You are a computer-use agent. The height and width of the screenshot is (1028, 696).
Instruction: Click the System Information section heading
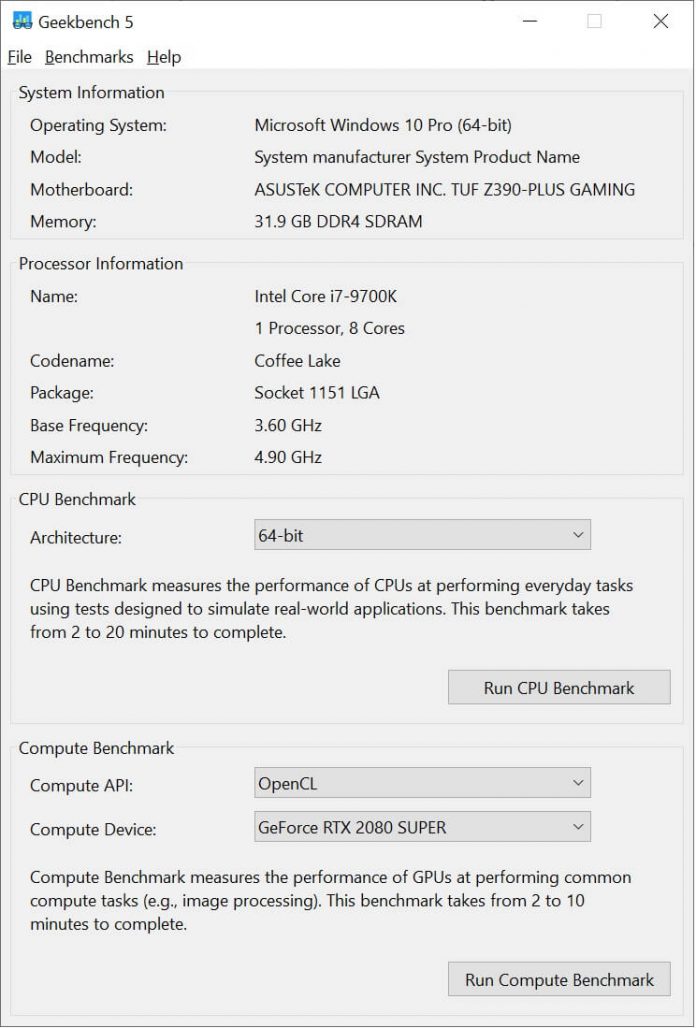(x=91, y=92)
